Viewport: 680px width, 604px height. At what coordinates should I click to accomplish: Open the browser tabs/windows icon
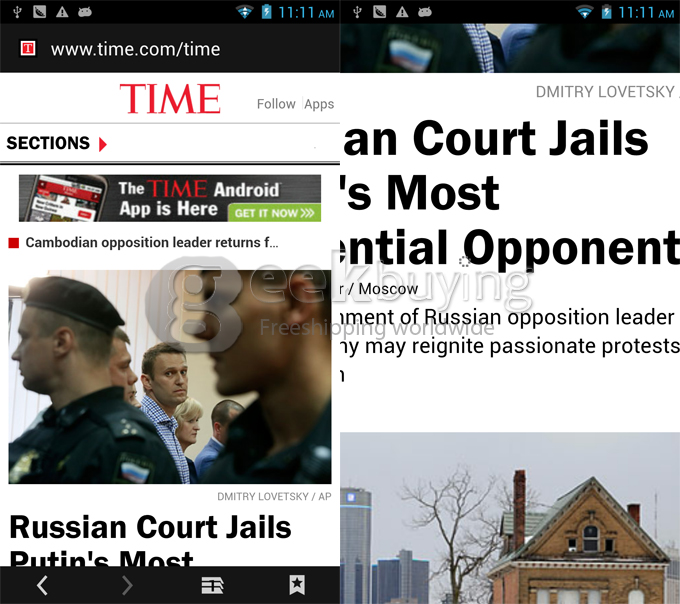click(212, 585)
